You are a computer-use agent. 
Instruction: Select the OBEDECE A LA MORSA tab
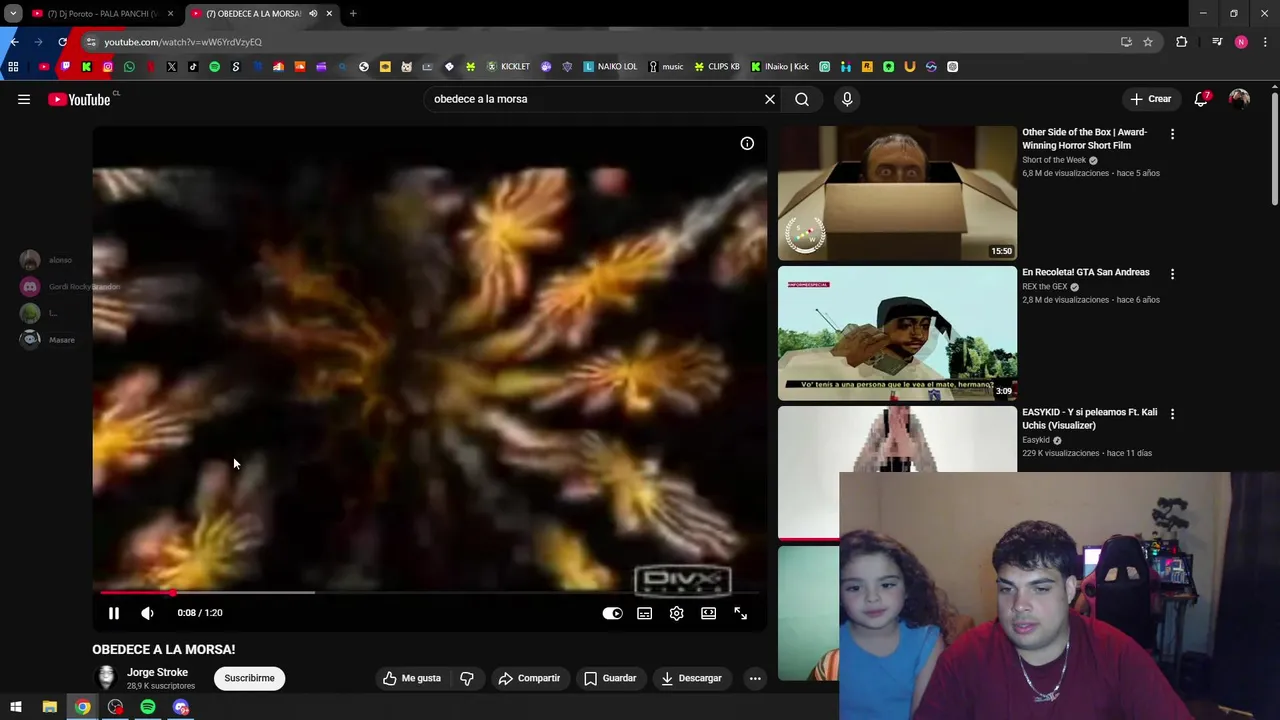[252, 14]
